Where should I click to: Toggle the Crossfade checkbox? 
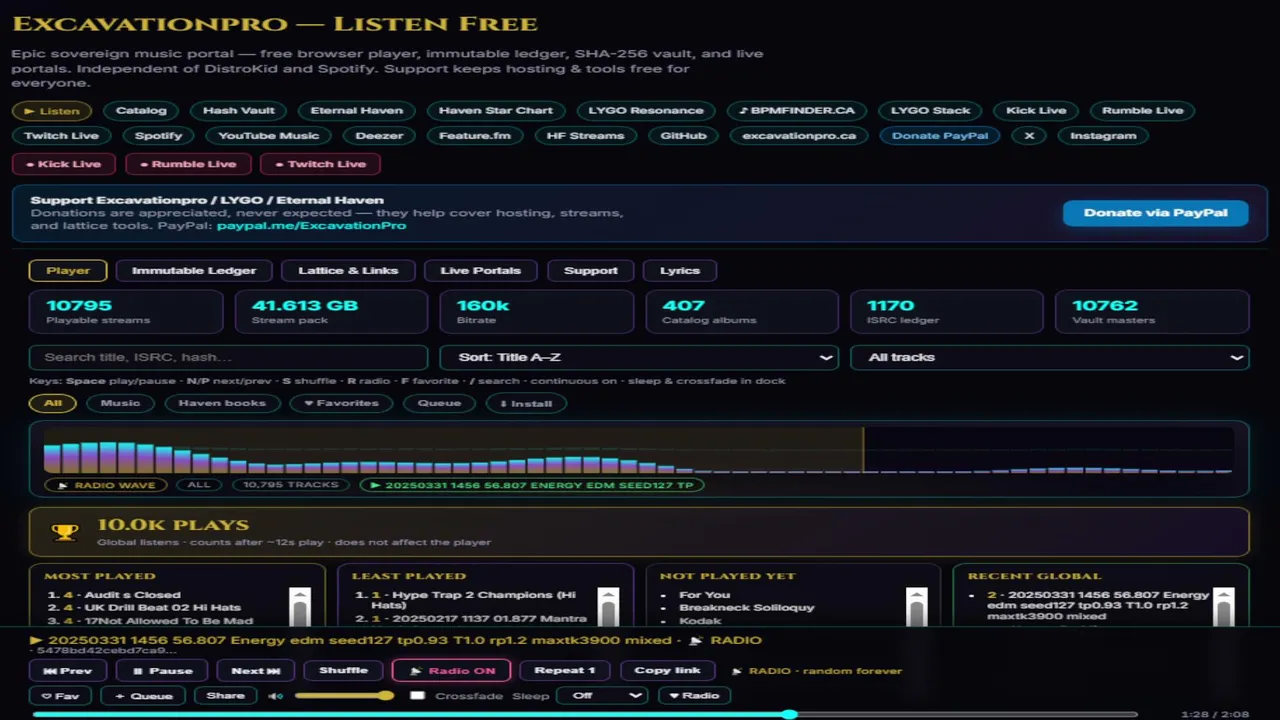pos(418,696)
